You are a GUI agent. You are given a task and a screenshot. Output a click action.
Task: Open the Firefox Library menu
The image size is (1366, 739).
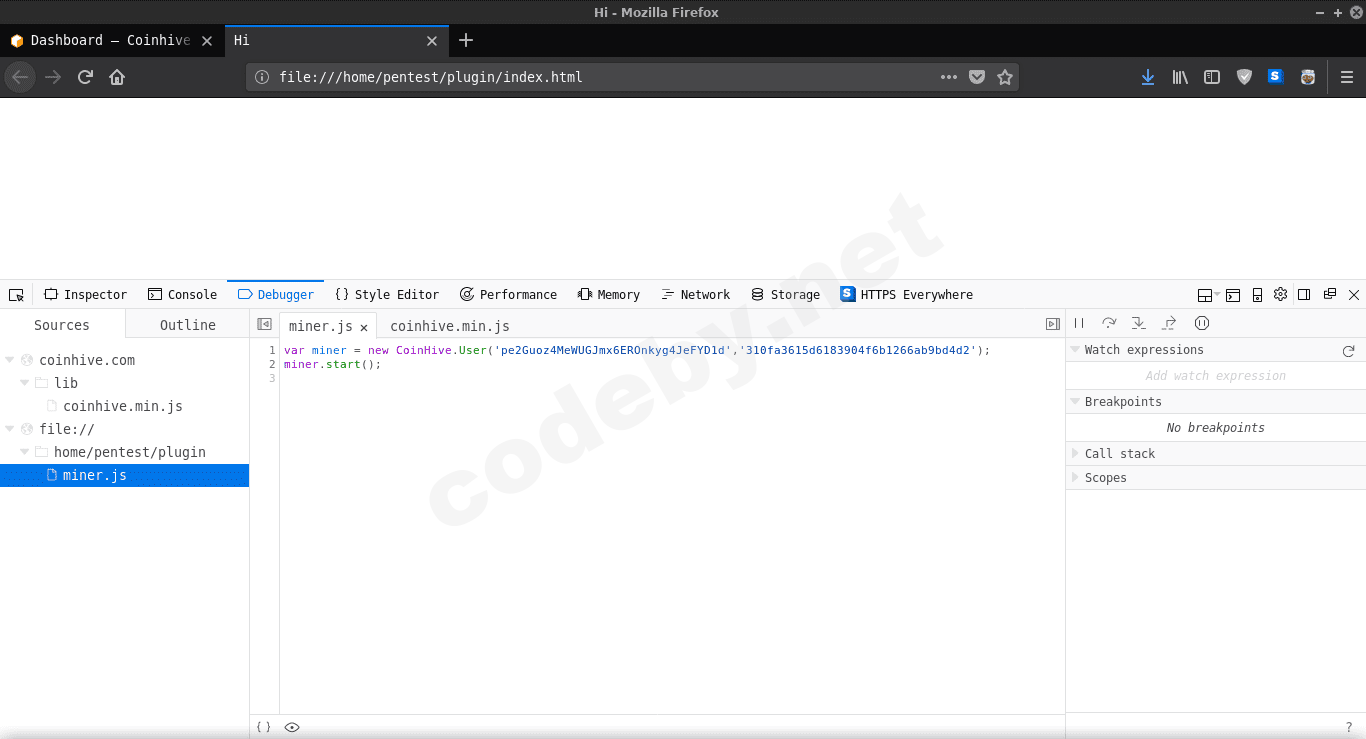(x=1180, y=77)
